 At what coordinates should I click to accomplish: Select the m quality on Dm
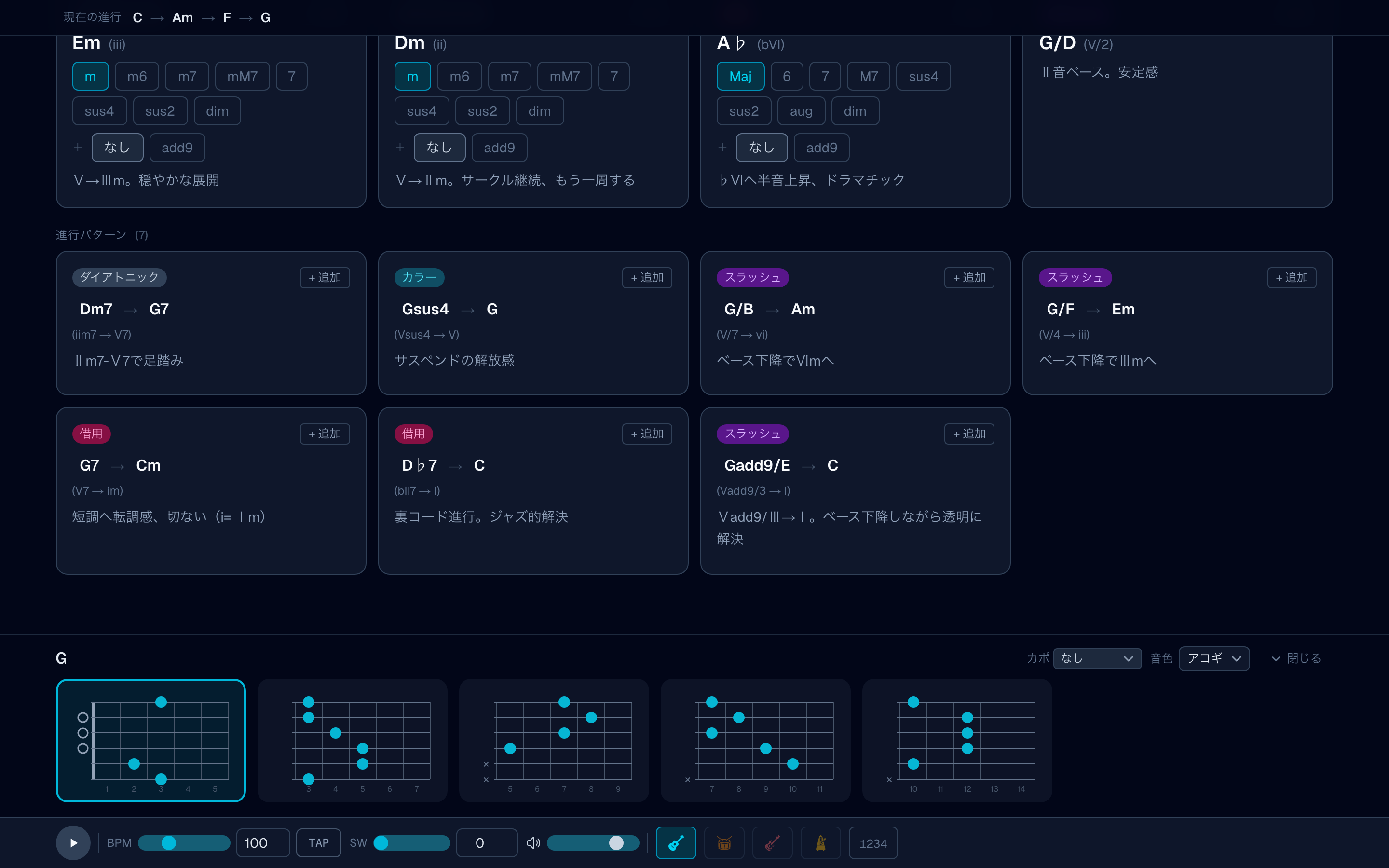412,76
